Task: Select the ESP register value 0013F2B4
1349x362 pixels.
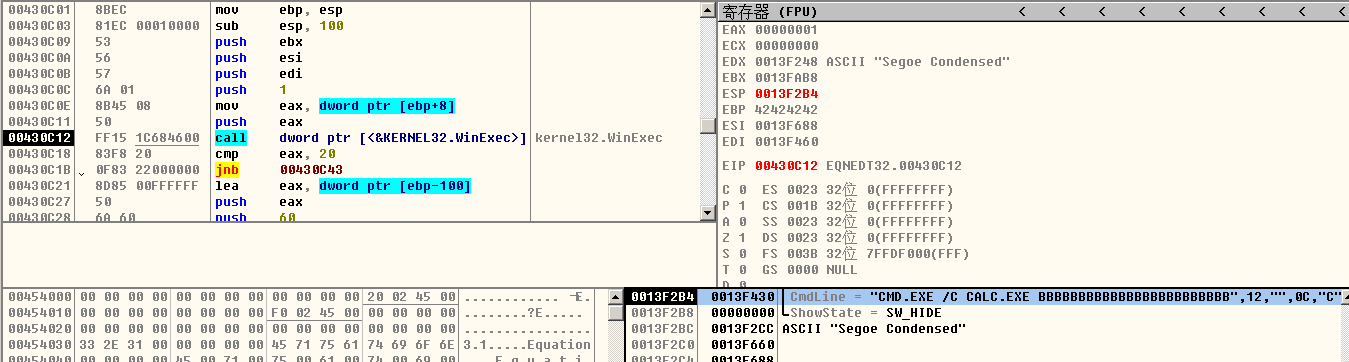Action: (786, 93)
